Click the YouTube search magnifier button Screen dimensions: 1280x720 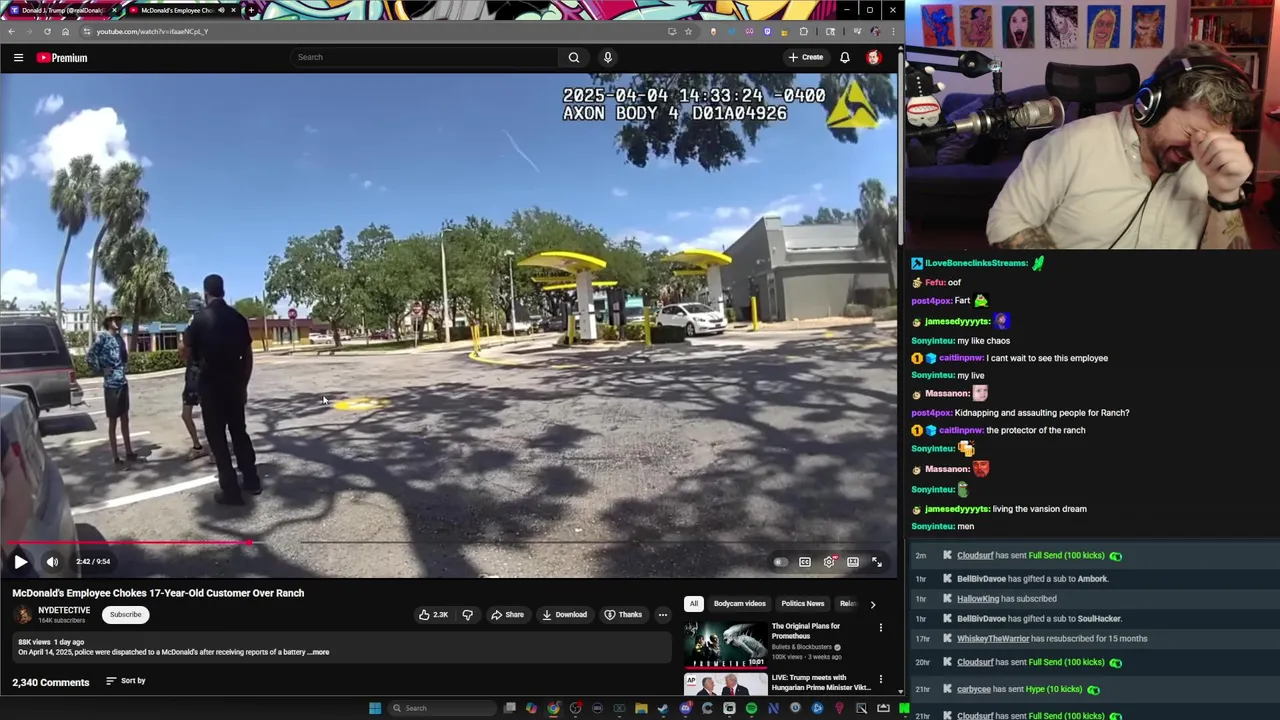click(574, 57)
